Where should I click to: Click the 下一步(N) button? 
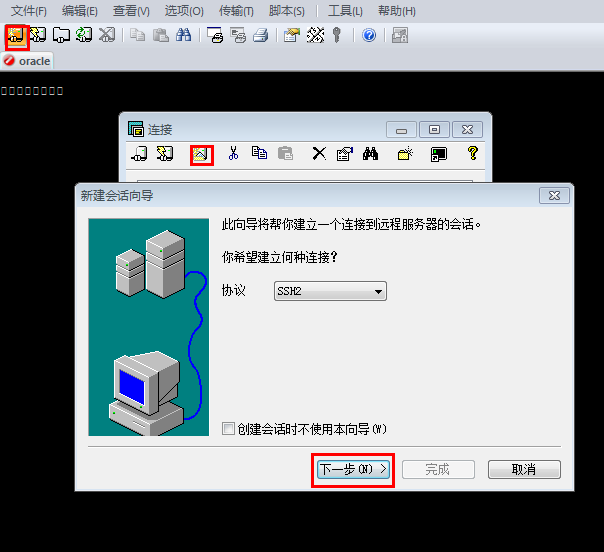point(353,470)
